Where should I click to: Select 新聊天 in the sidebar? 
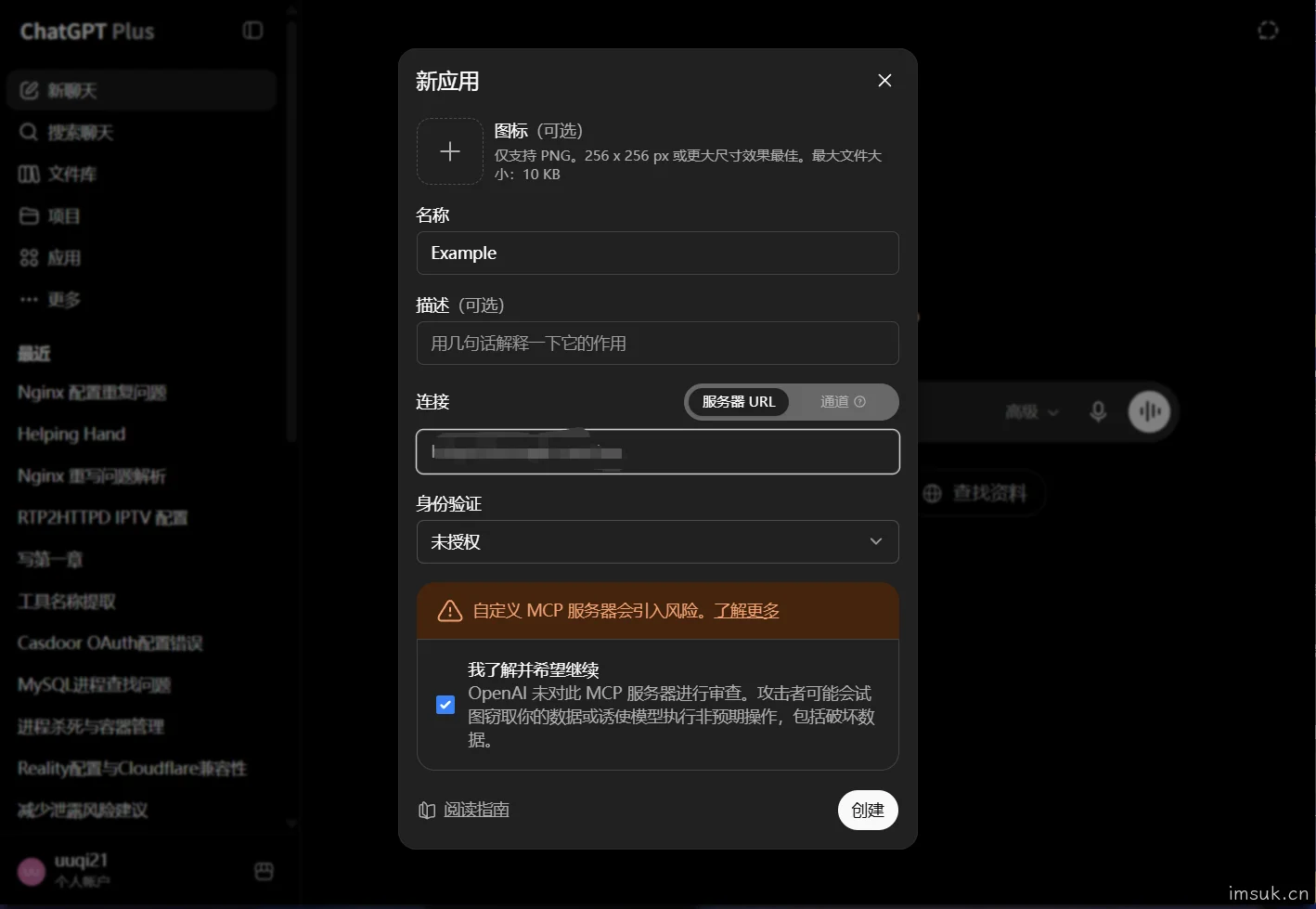(142, 90)
